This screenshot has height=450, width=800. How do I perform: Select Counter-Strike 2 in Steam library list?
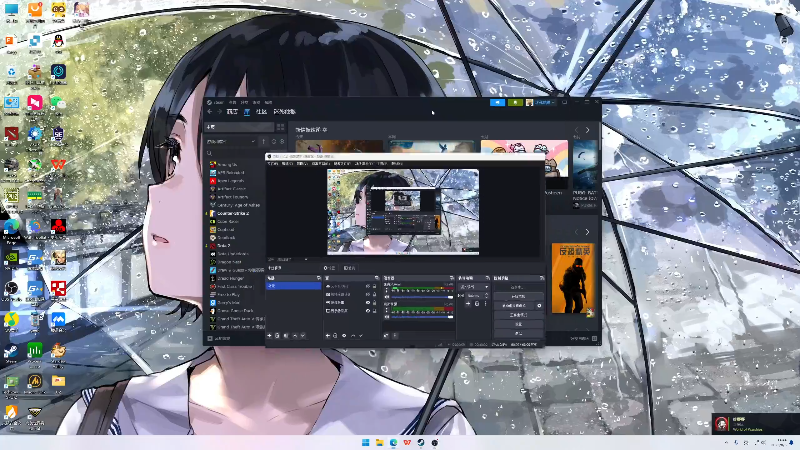[233, 213]
